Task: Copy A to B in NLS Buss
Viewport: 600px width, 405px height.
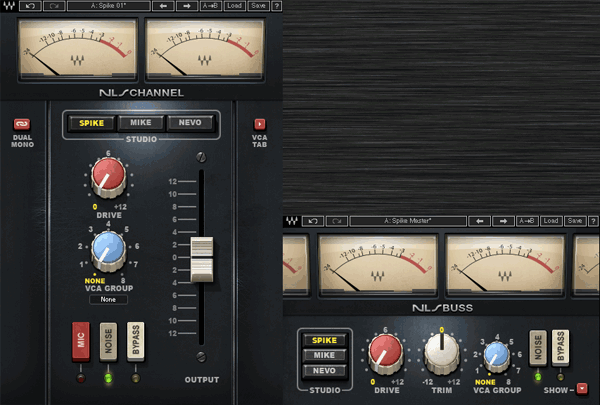Action: tap(527, 221)
